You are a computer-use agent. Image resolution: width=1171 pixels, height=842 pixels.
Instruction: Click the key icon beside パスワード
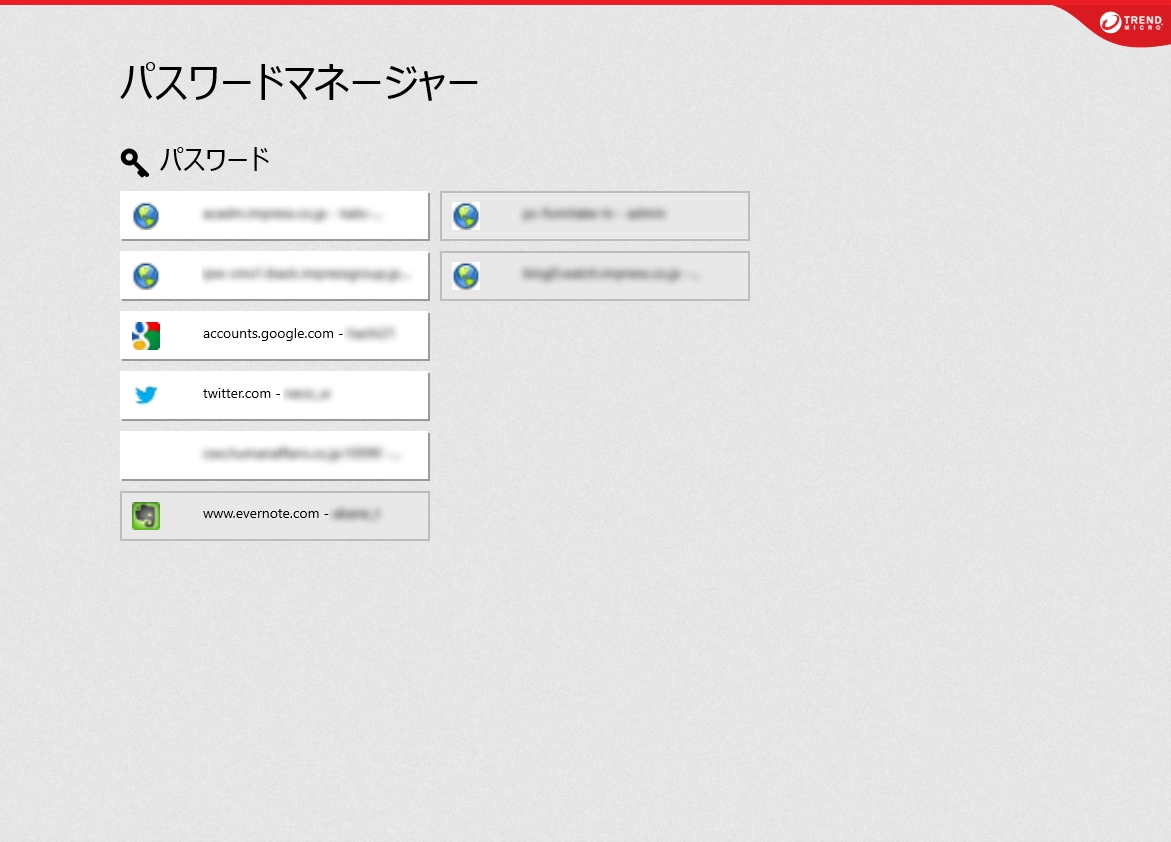pyautogui.click(x=135, y=163)
